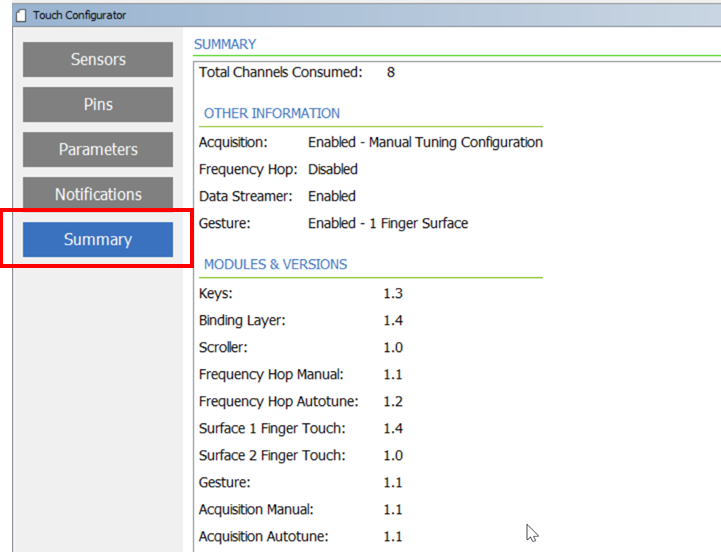Click the SUMMARY heading at top
The image size is (721, 559).
[225, 44]
